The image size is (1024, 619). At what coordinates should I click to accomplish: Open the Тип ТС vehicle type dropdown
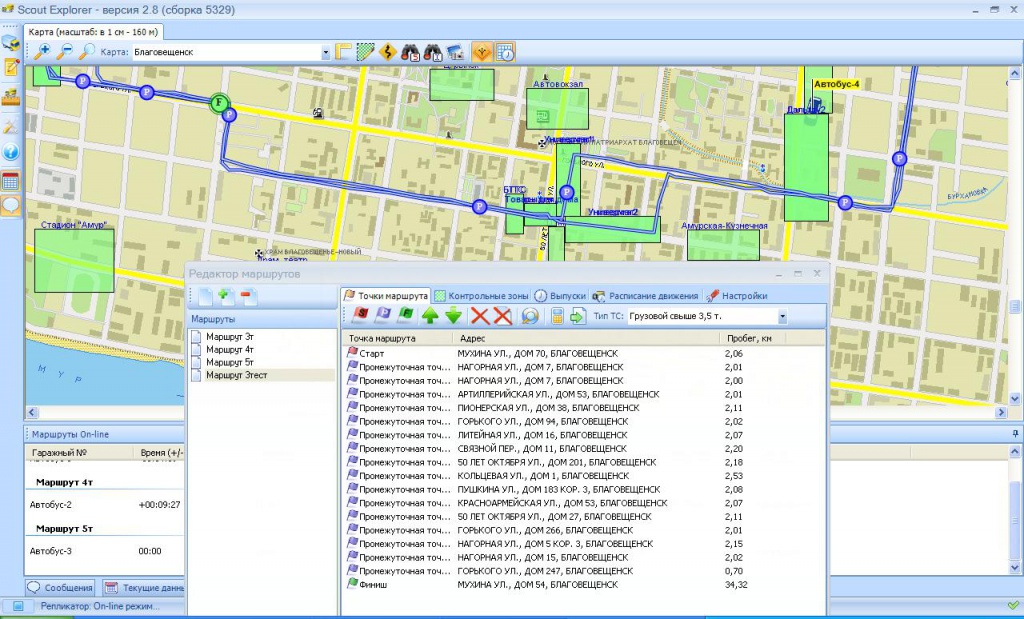[782, 317]
